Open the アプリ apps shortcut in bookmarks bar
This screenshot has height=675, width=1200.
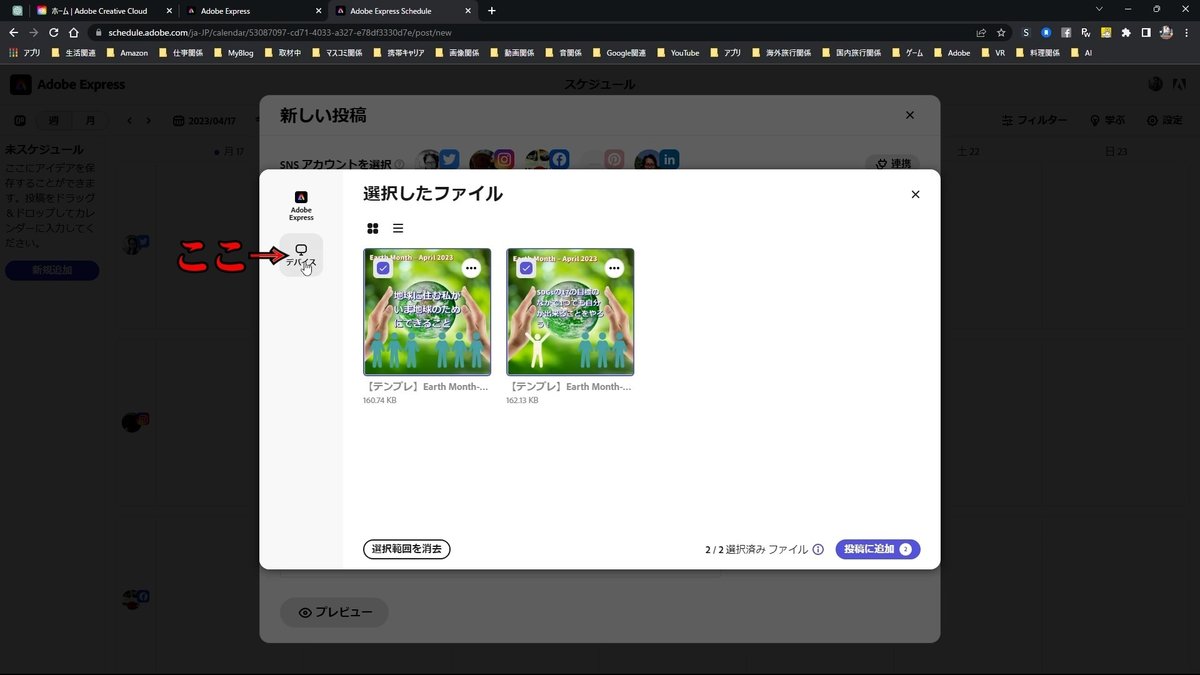coord(24,52)
